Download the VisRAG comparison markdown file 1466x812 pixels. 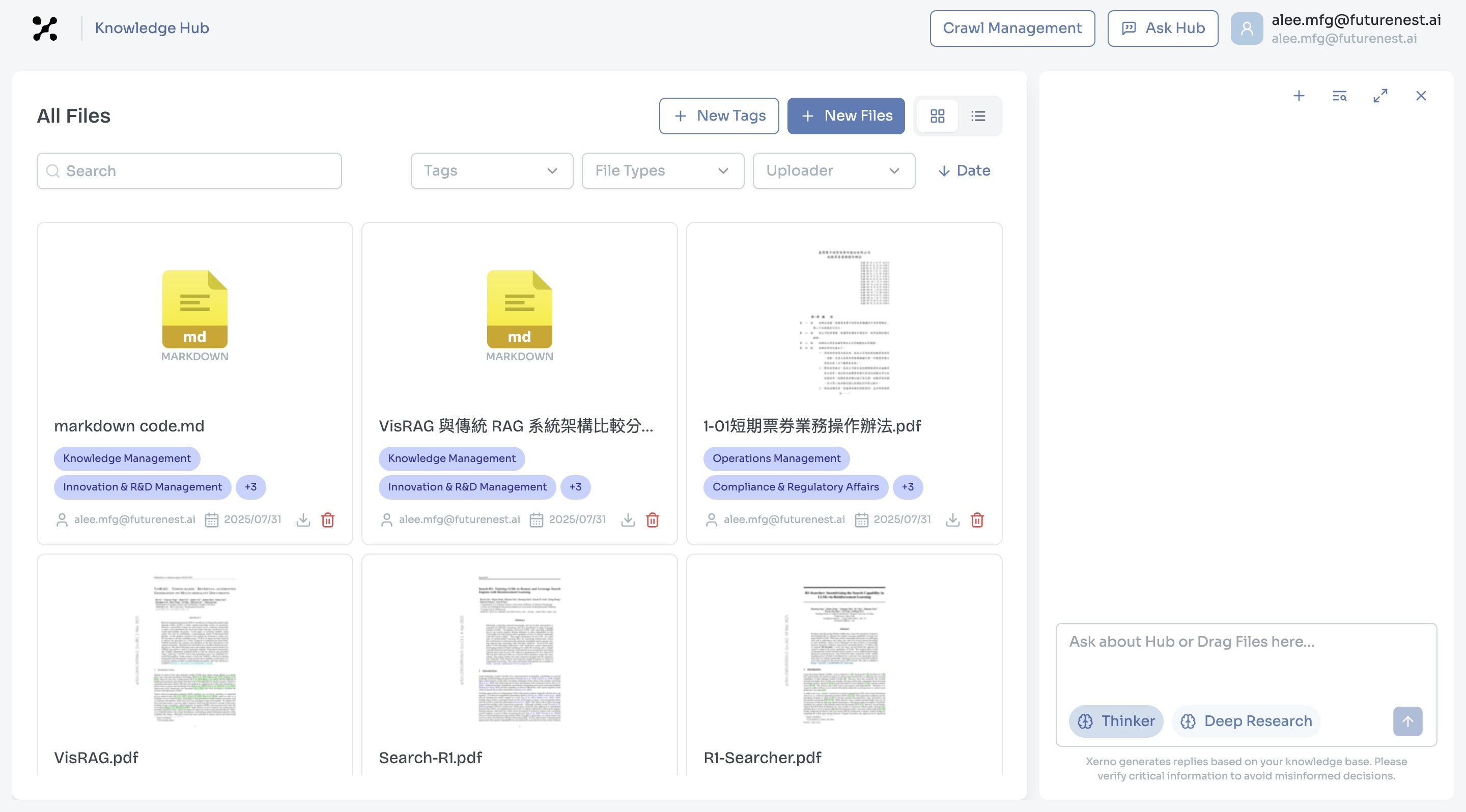(628, 520)
